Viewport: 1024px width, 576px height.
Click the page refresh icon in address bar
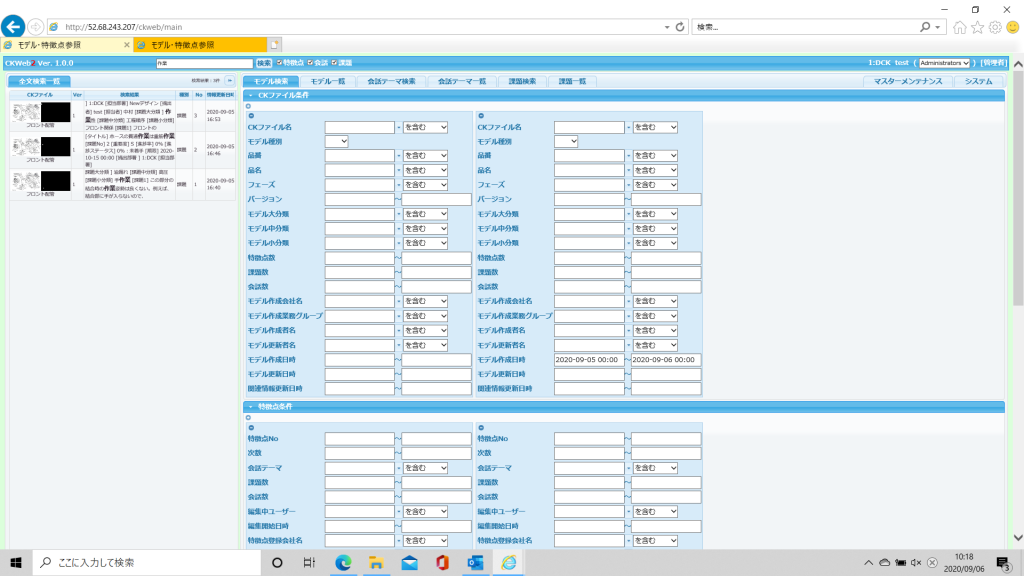(680, 26)
